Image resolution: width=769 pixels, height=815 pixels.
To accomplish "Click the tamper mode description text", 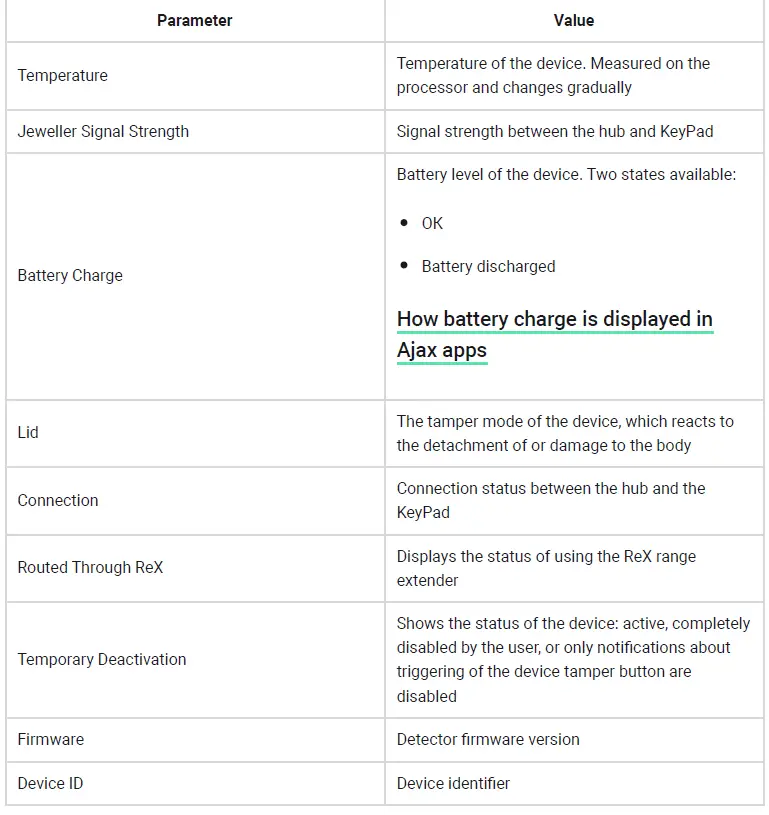I will click(565, 433).
